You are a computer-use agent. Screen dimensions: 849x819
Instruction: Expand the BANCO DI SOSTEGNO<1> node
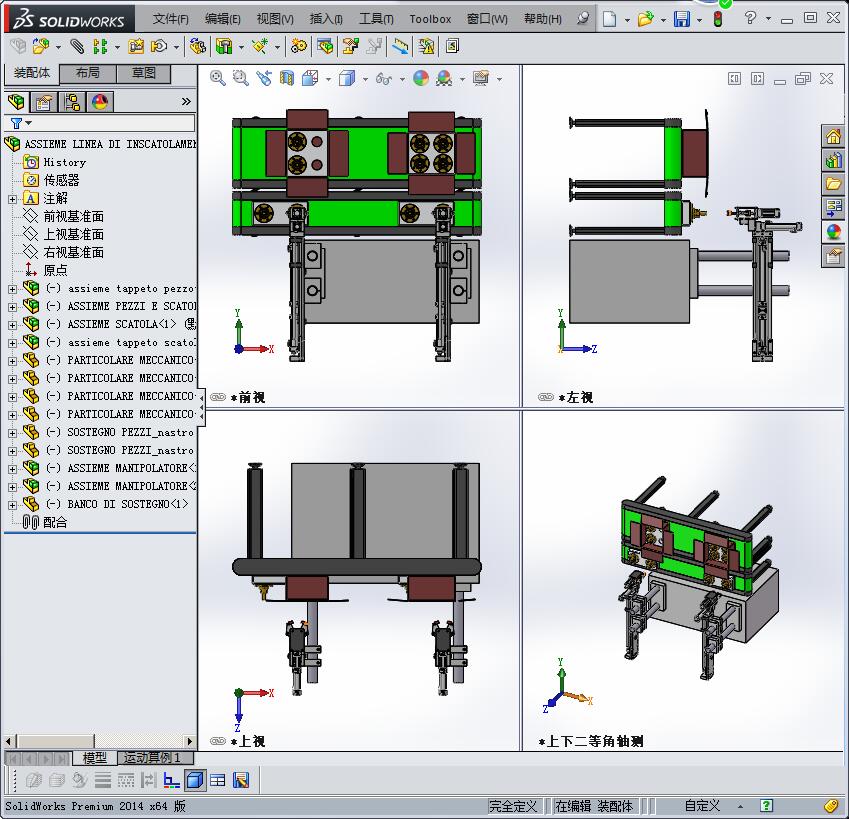pyautogui.click(x=12, y=505)
